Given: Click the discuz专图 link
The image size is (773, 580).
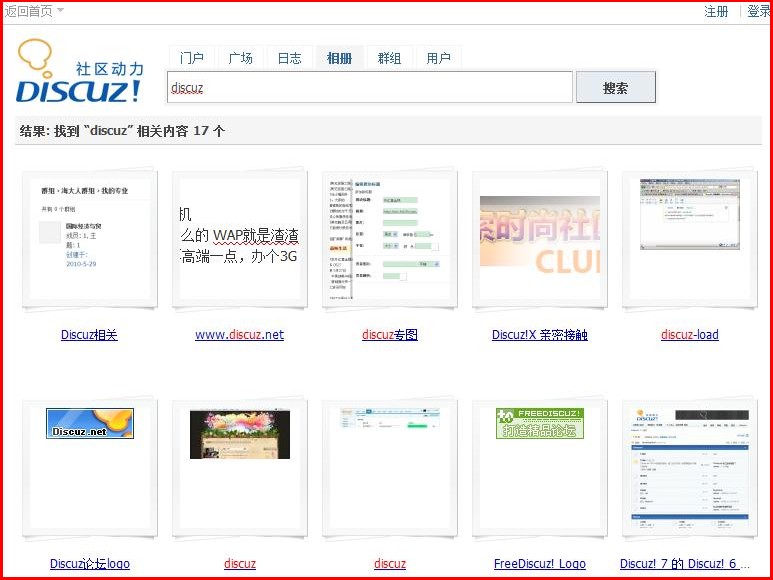Looking at the screenshot, I should tap(389, 335).
